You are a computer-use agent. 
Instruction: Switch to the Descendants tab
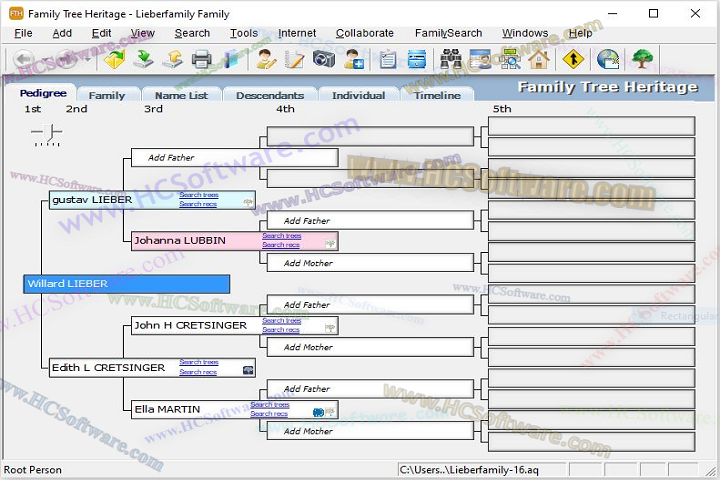(270, 96)
